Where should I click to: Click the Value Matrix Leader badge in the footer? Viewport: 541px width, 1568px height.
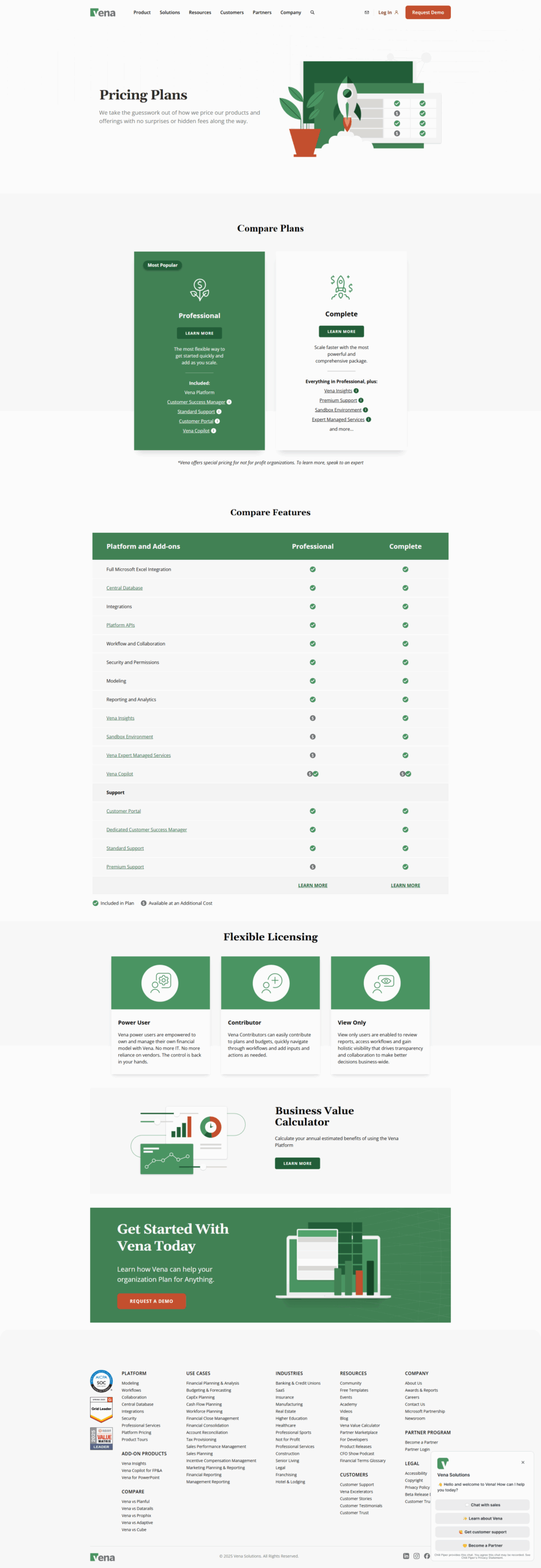101,1438
